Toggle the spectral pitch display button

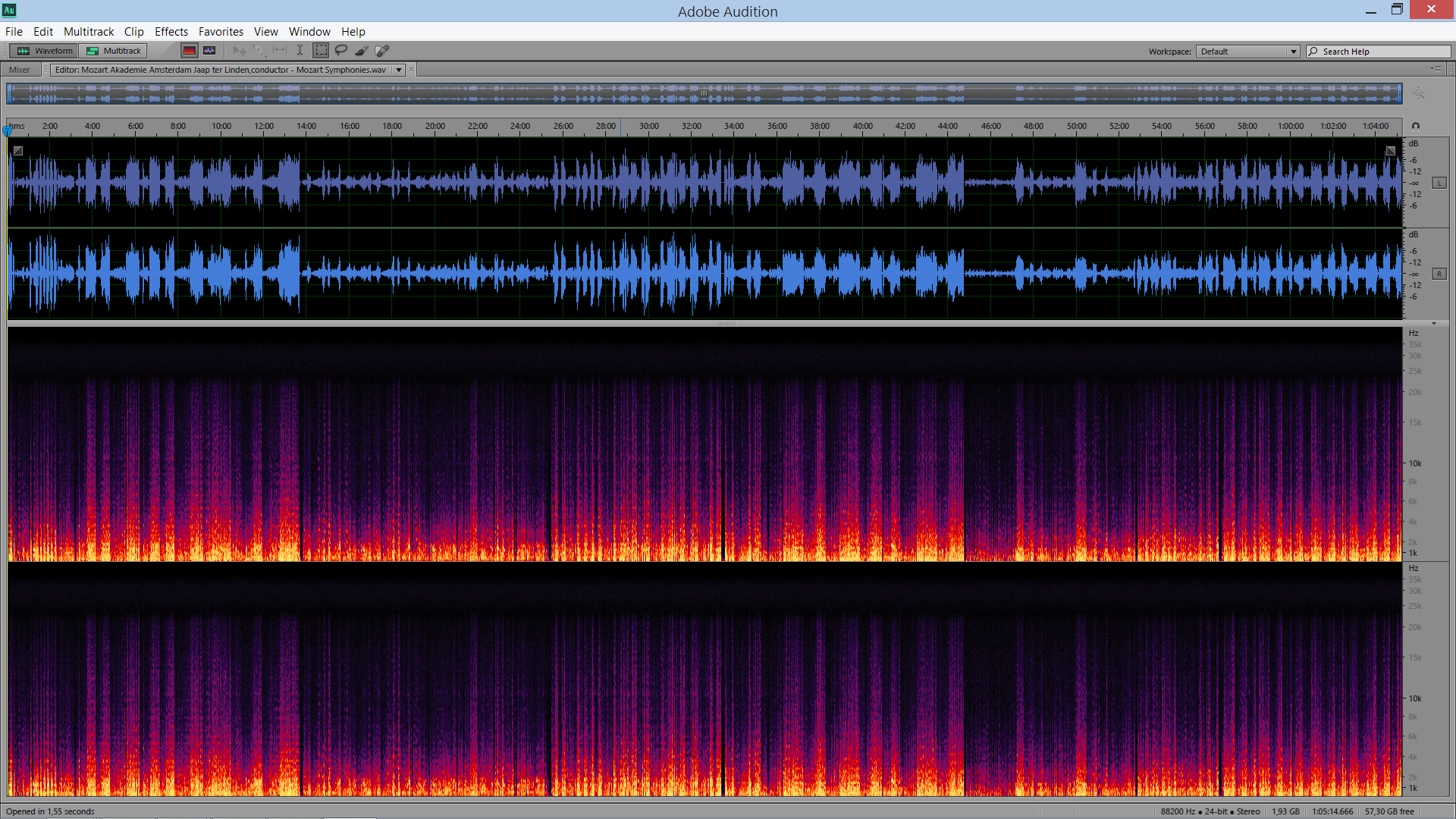[x=209, y=51]
